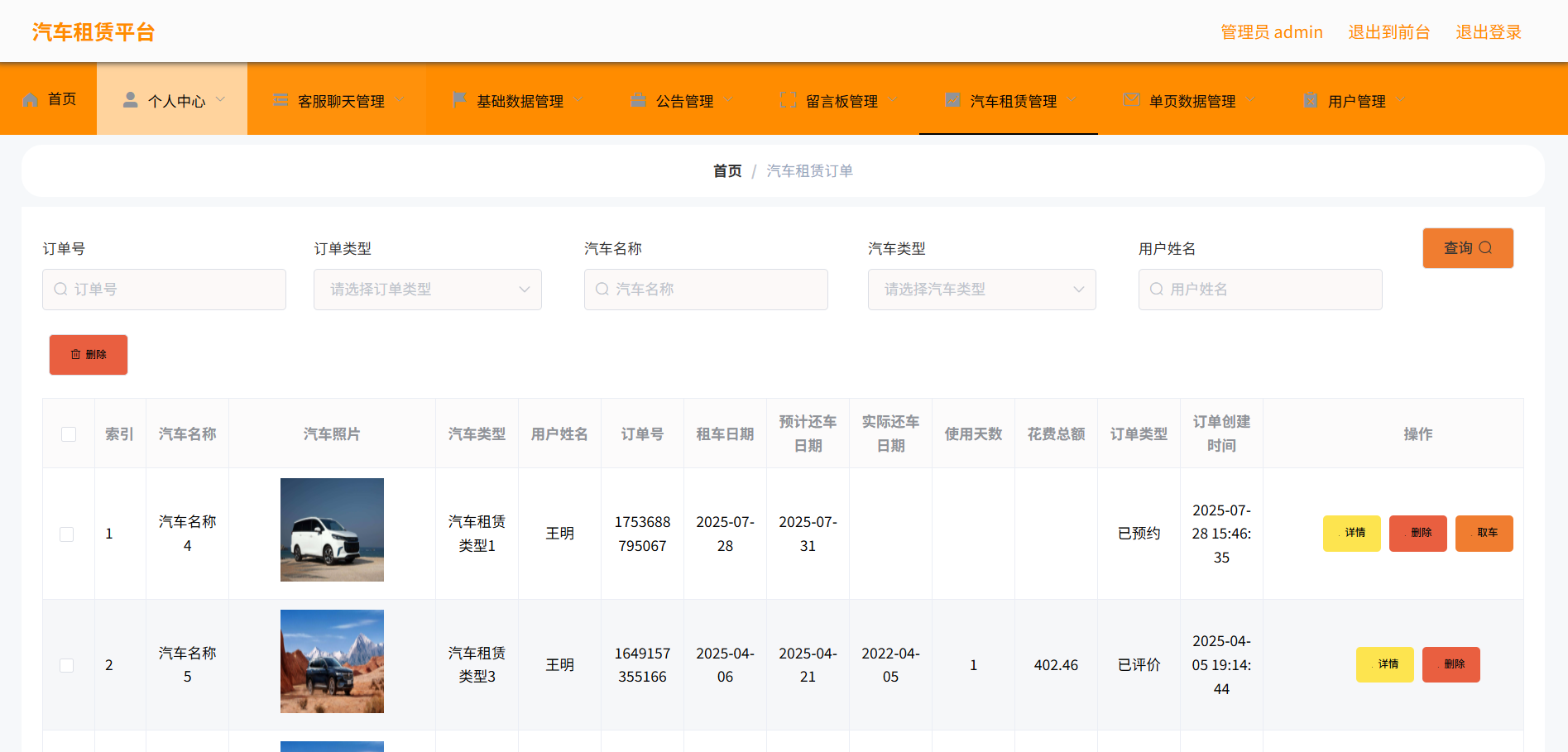Click the bracket icon for 留言板管理
Viewport: 1568px width, 752px height.
[x=789, y=100]
